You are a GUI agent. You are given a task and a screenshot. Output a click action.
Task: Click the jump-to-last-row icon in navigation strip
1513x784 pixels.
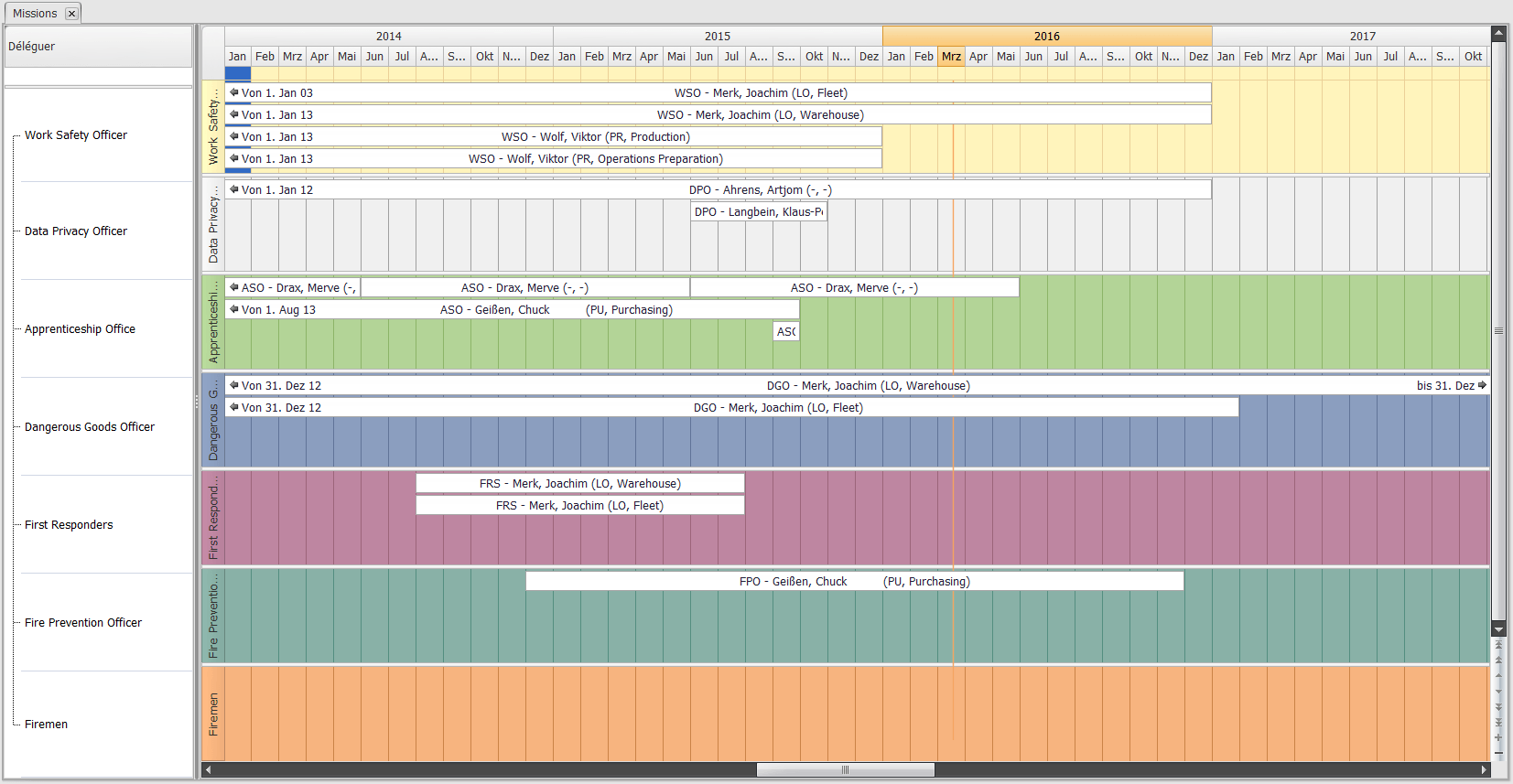pos(1498,722)
